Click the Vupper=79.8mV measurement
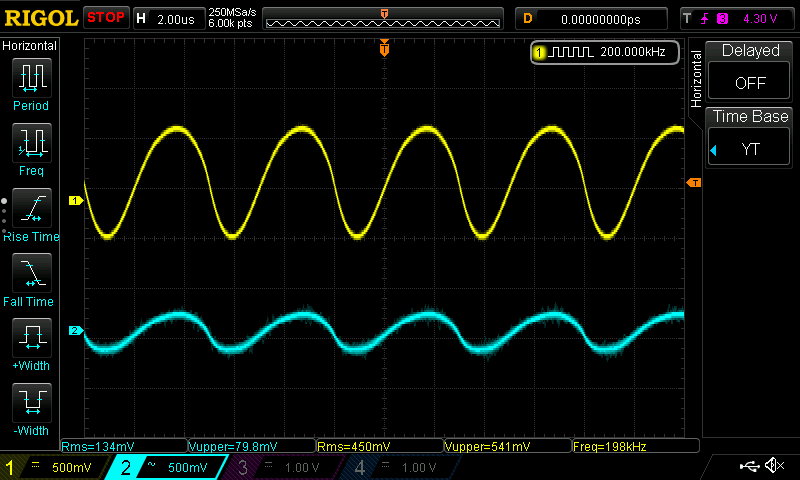The height and width of the screenshot is (480, 800). click(252, 446)
